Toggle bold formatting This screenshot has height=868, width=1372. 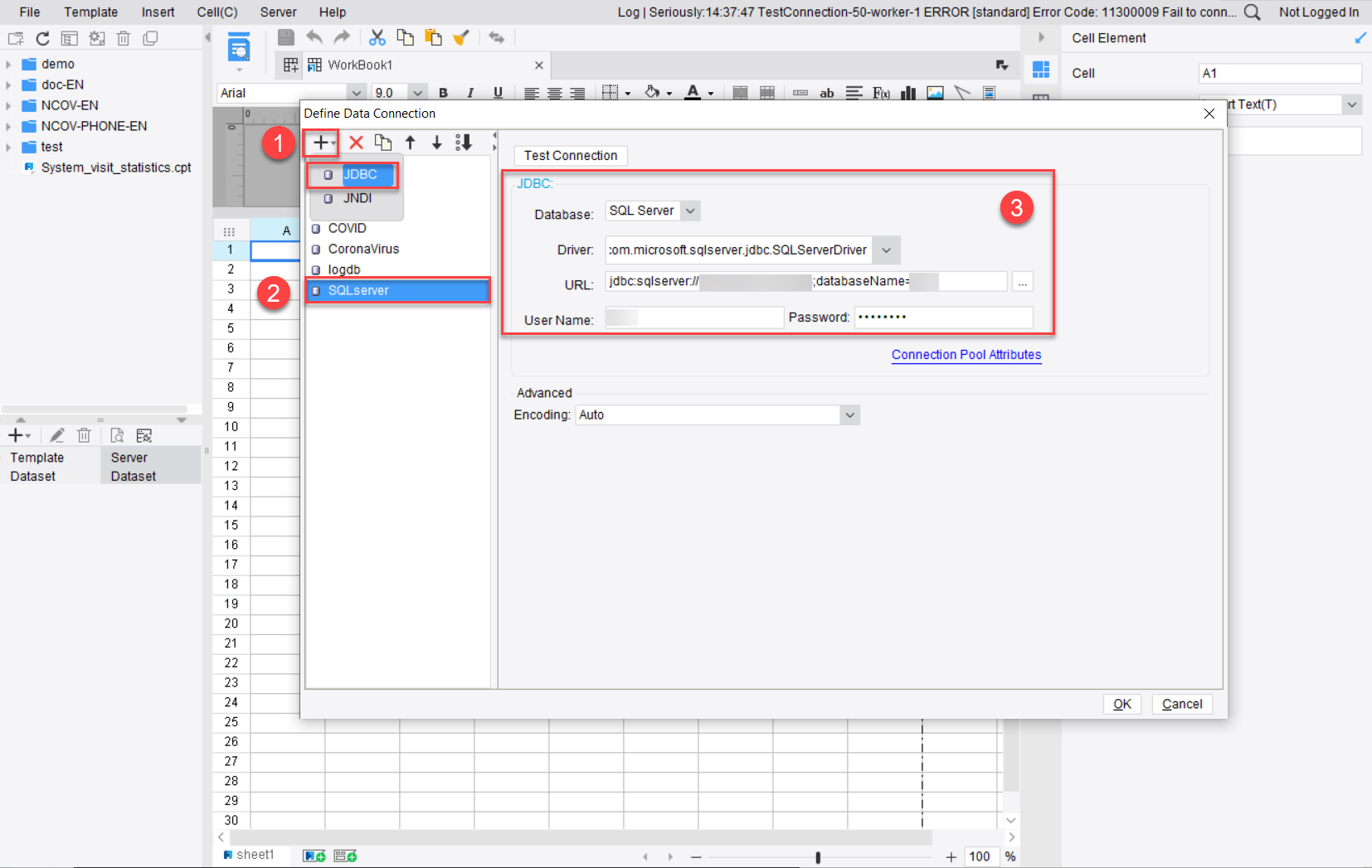(x=444, y=92)
